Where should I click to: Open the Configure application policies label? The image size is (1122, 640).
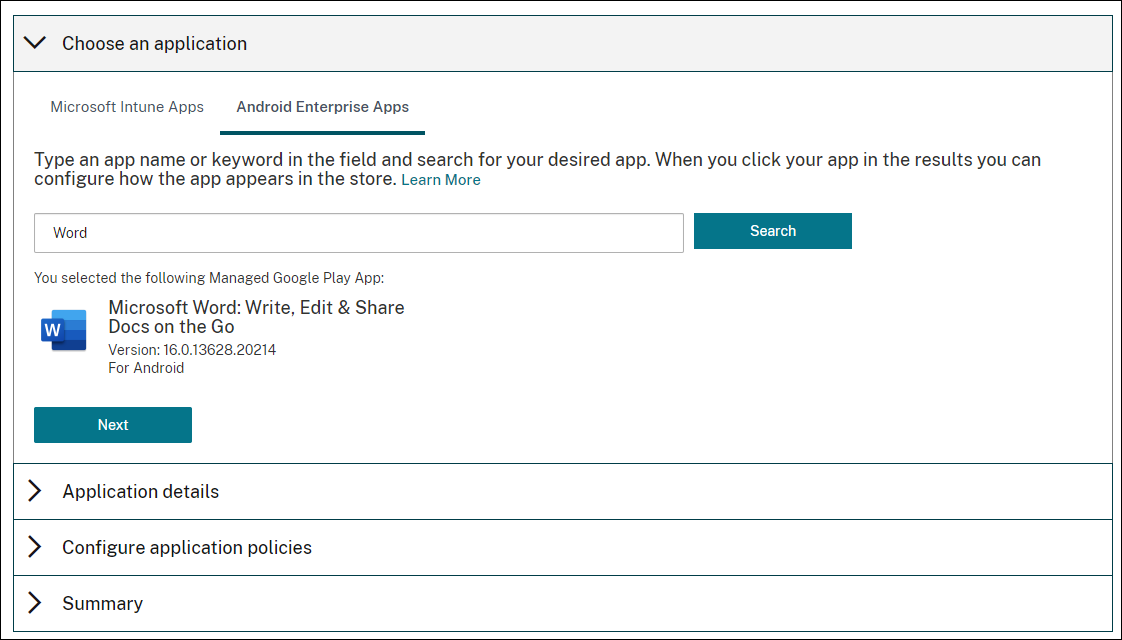point(187,548)
